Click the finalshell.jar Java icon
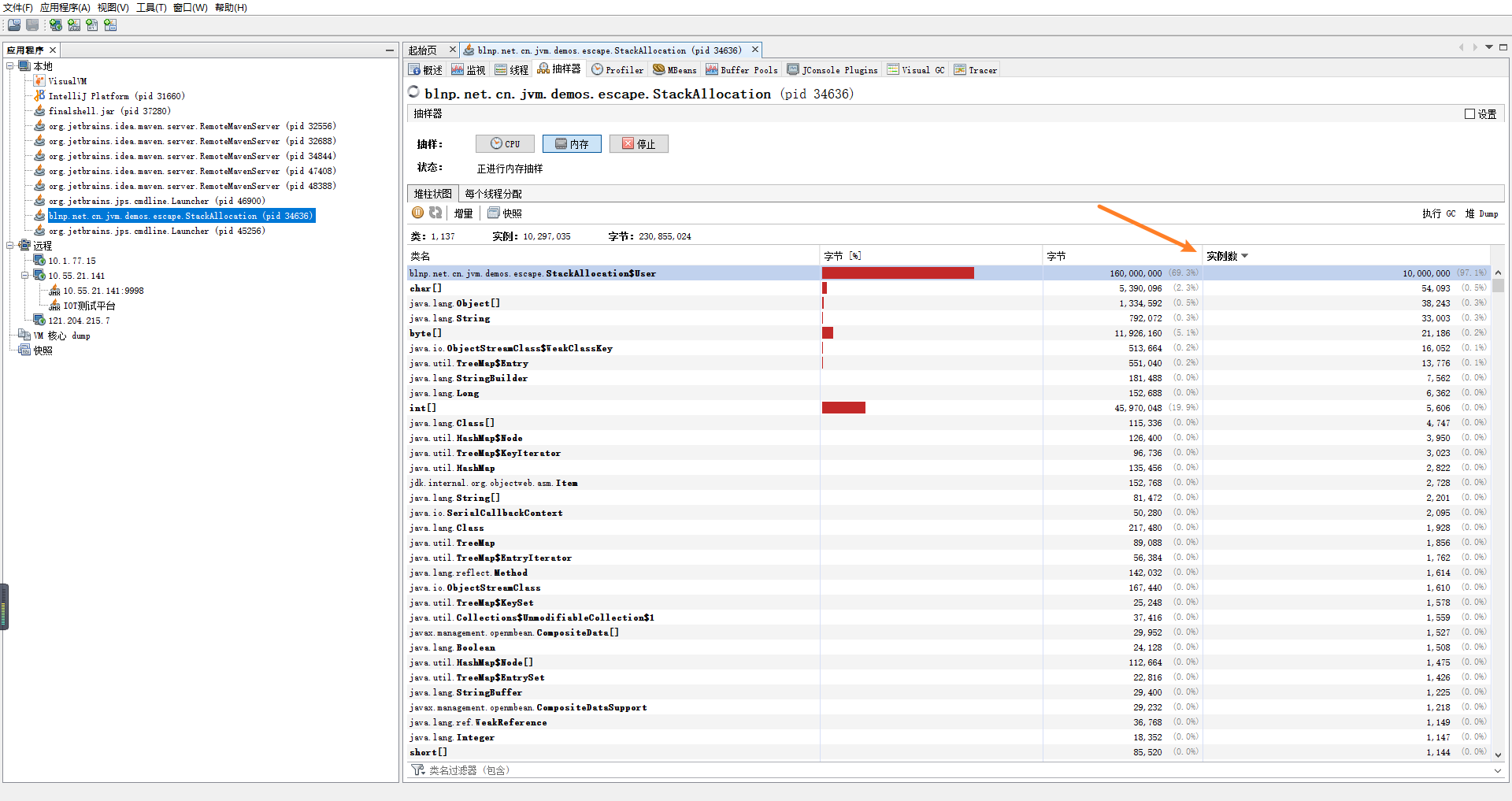1512x801 pixels. coord(39,111)
